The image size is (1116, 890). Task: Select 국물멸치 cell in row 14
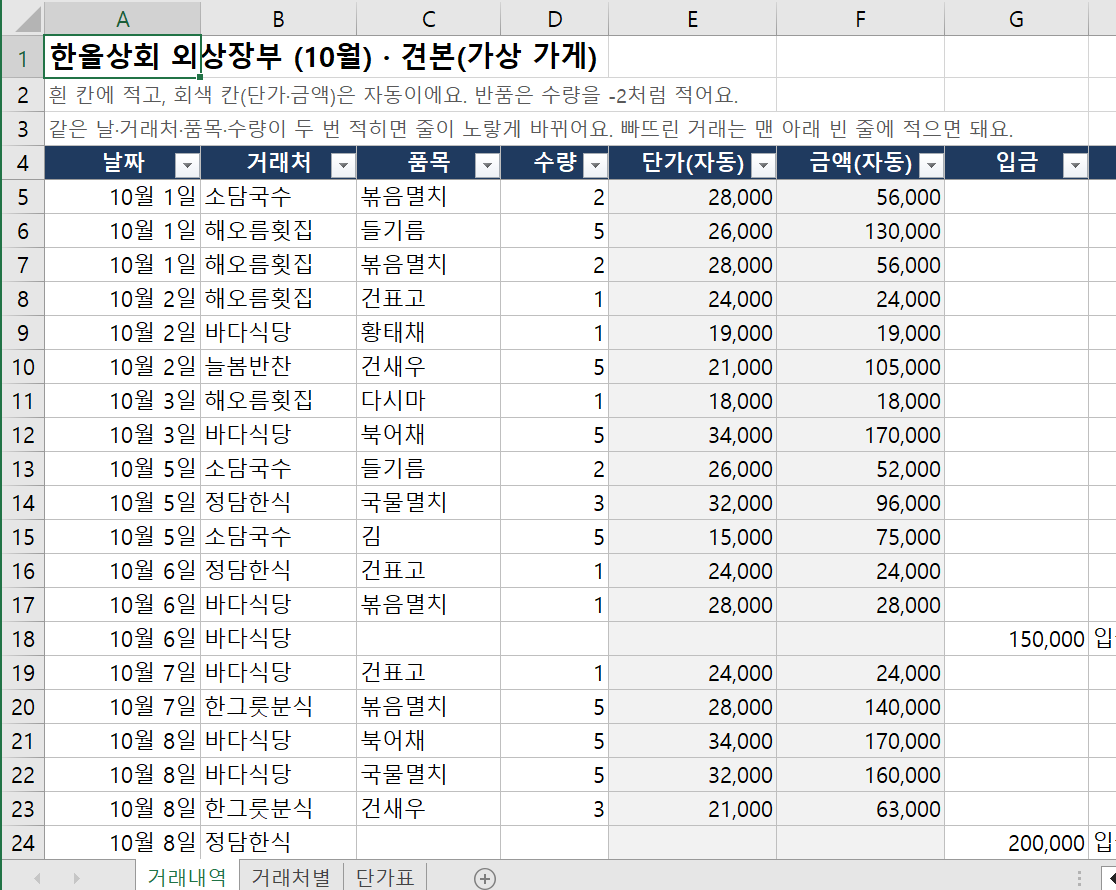click(428, 503)
